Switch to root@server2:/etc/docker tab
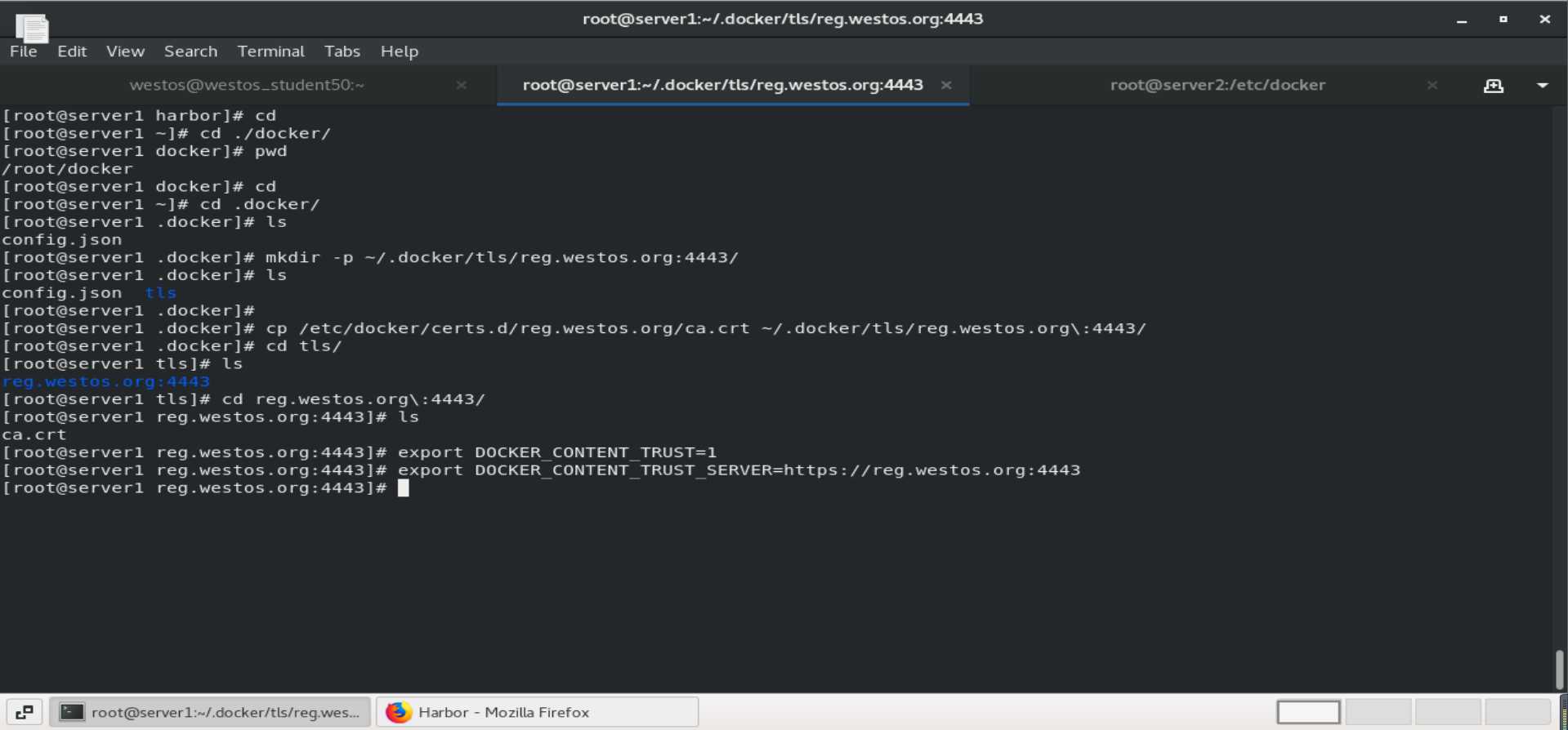Viewport: 1568px width, 730px height. point(1217,85)
